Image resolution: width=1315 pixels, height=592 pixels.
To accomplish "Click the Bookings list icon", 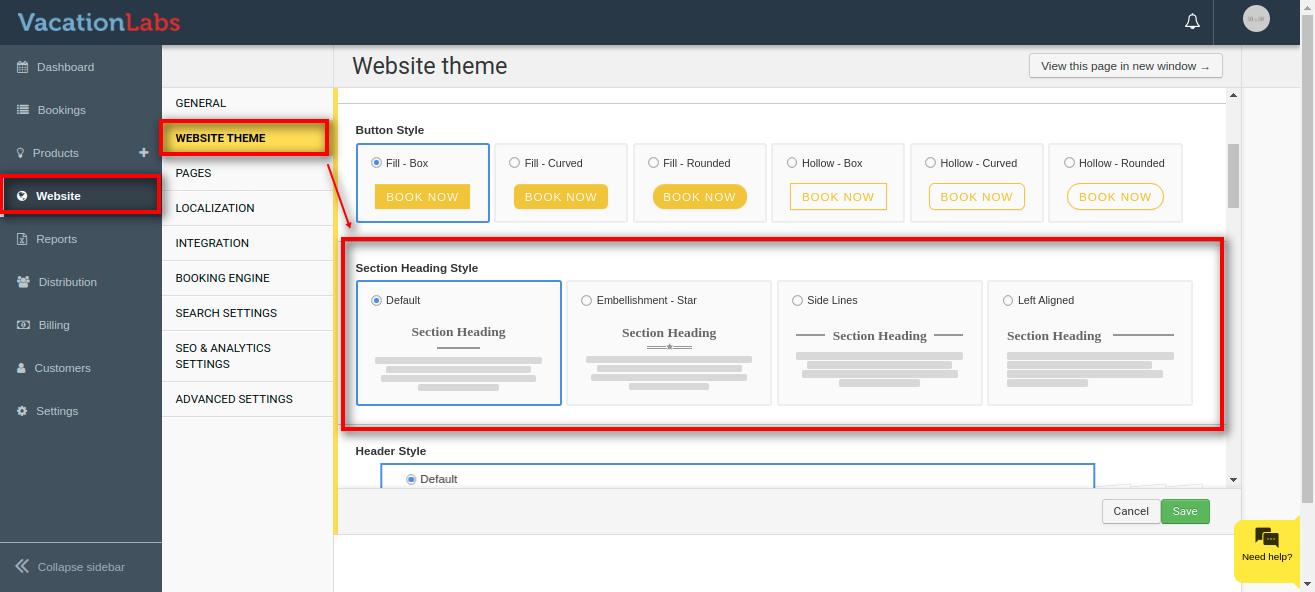I will [x=22, y=110].
